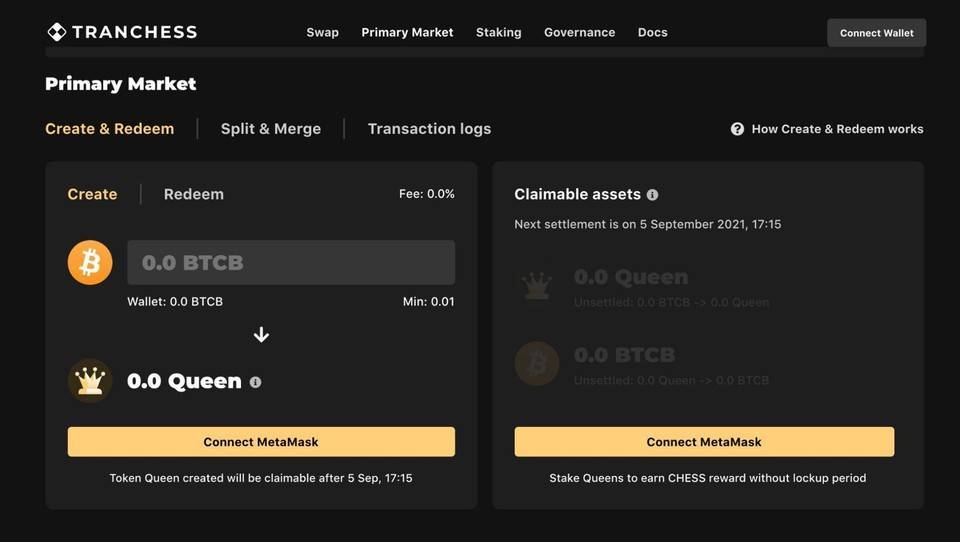
Task: Click the Queen crown token icon
Action: click(90, 381)
